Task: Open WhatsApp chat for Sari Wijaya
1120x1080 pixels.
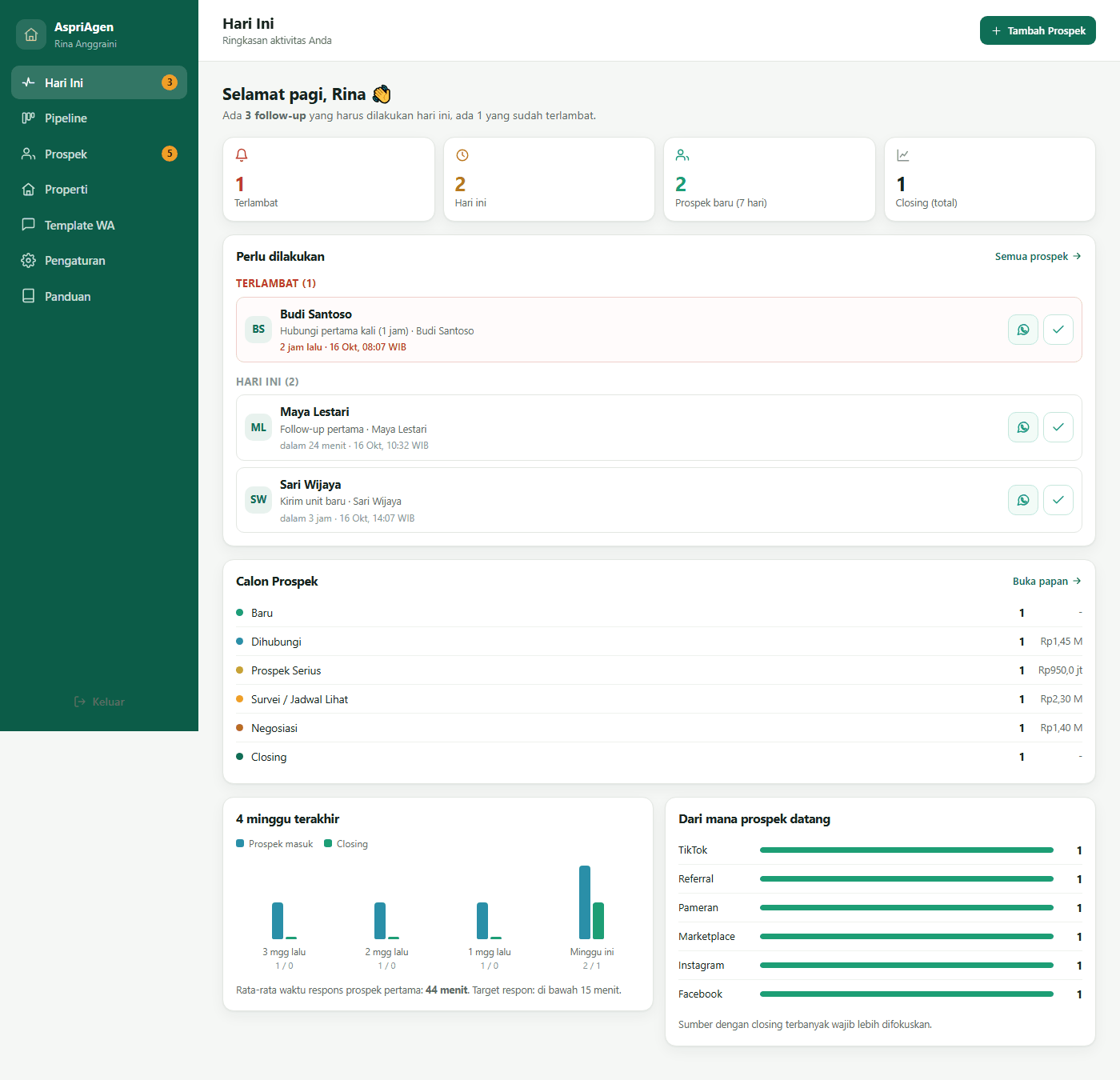Action: (1023, 500)
